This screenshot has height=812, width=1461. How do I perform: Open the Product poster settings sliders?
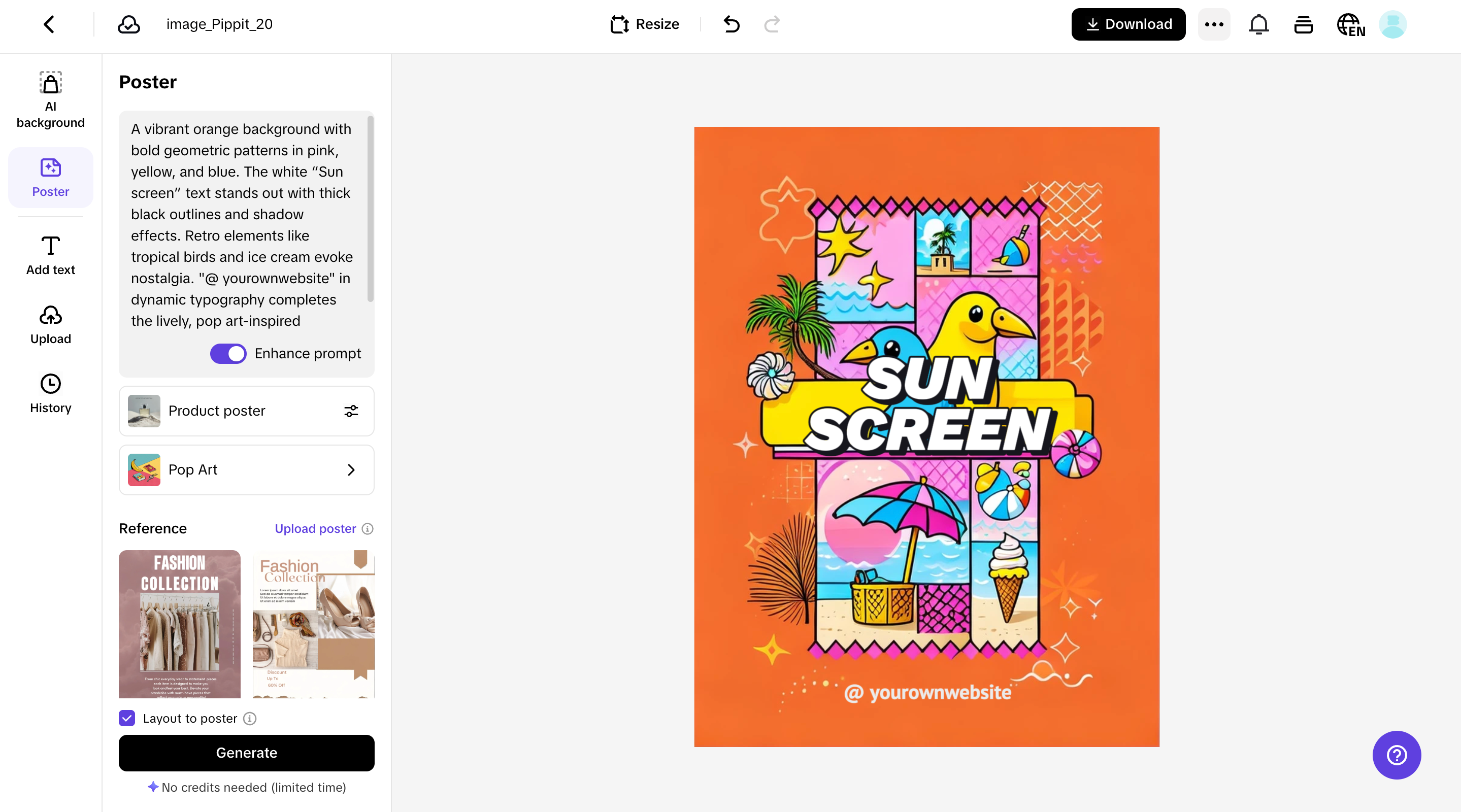[x=351, y=412]
